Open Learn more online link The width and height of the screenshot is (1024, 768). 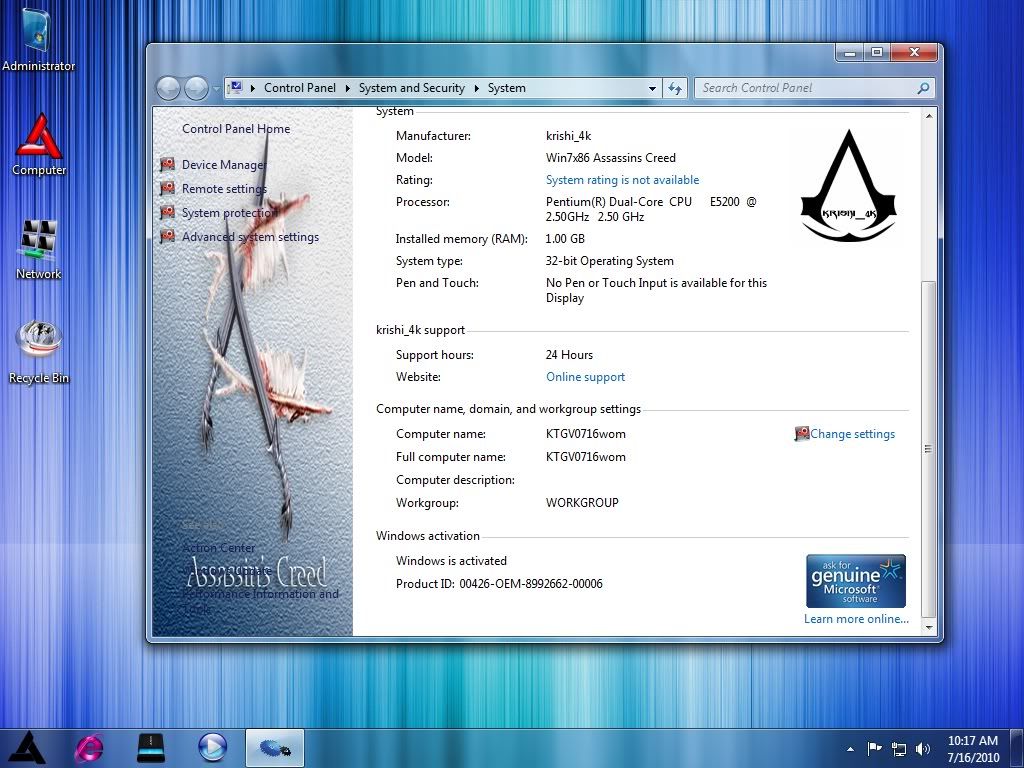coord(856,618)
